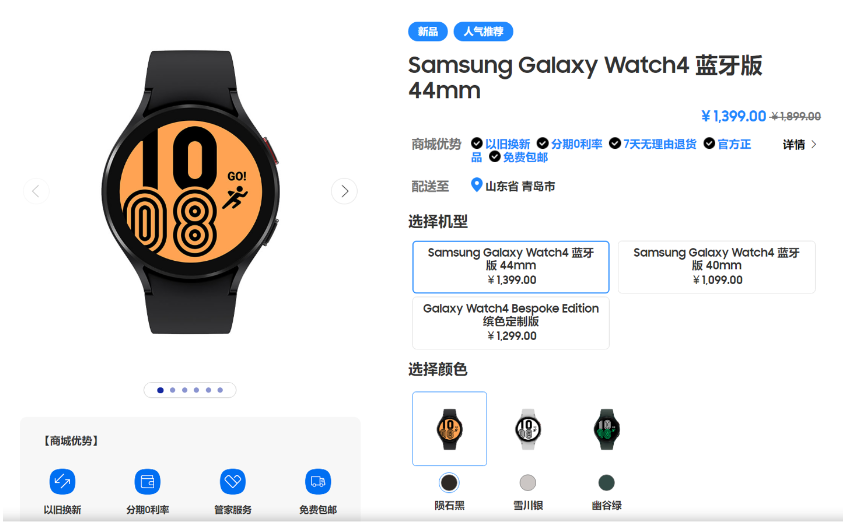Screen dimensions: 847x523
Task: Show the next product image with right arrow
Action: (344, 191)
